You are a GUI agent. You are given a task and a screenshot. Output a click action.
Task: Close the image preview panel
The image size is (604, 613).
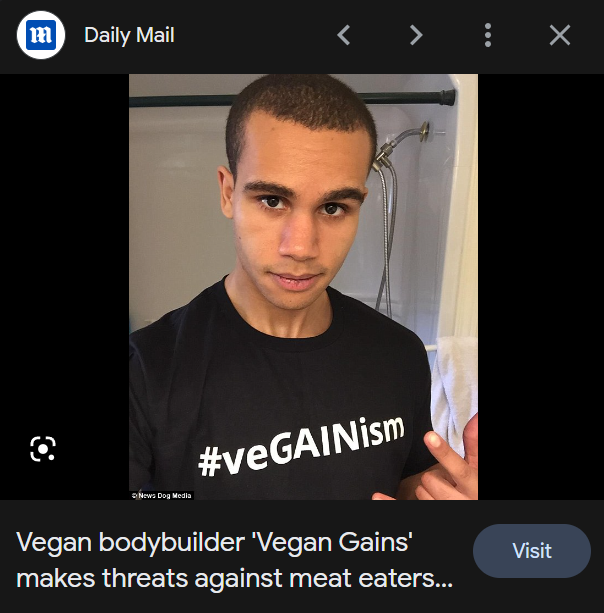click(560, 35)
